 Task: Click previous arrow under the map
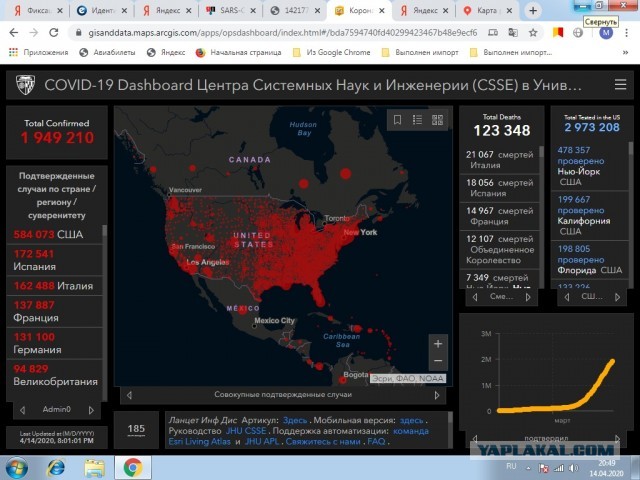pos(129,395)
